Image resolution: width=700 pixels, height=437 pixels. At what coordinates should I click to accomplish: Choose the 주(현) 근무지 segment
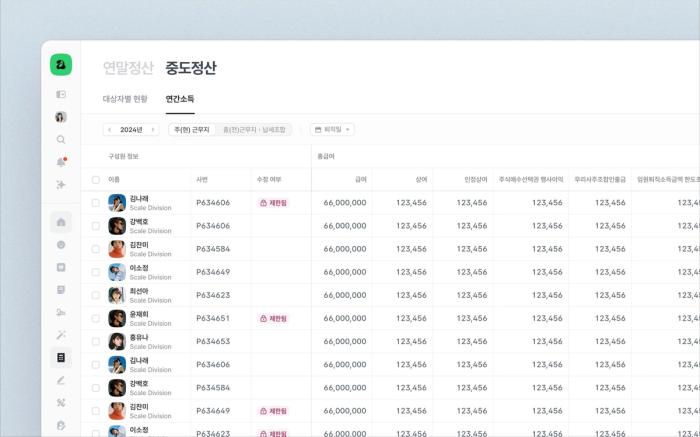coord(192,129)
